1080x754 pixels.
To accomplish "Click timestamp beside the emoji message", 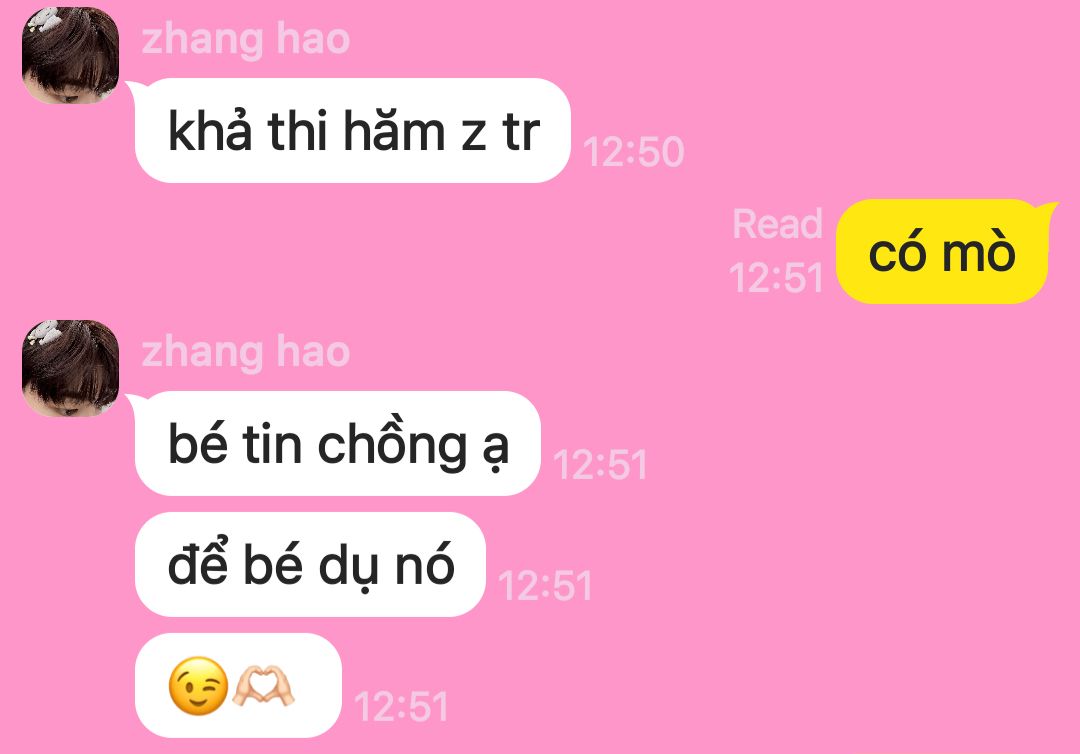I will (x=402, y=706).
